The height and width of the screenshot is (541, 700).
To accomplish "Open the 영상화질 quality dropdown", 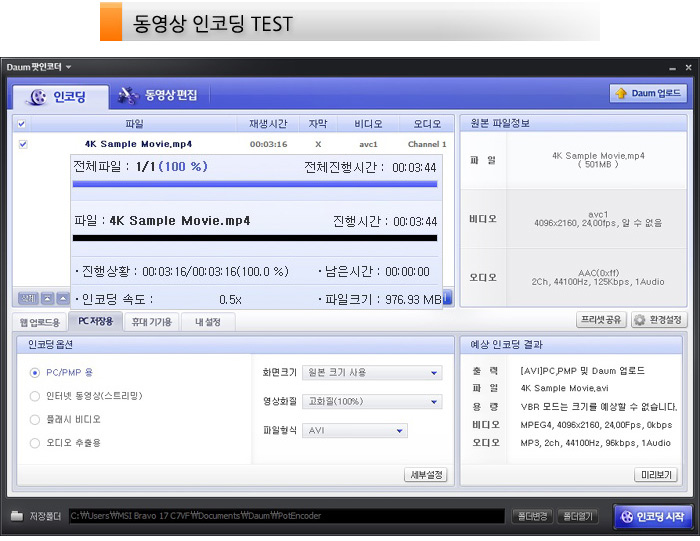I will (372, 402).
